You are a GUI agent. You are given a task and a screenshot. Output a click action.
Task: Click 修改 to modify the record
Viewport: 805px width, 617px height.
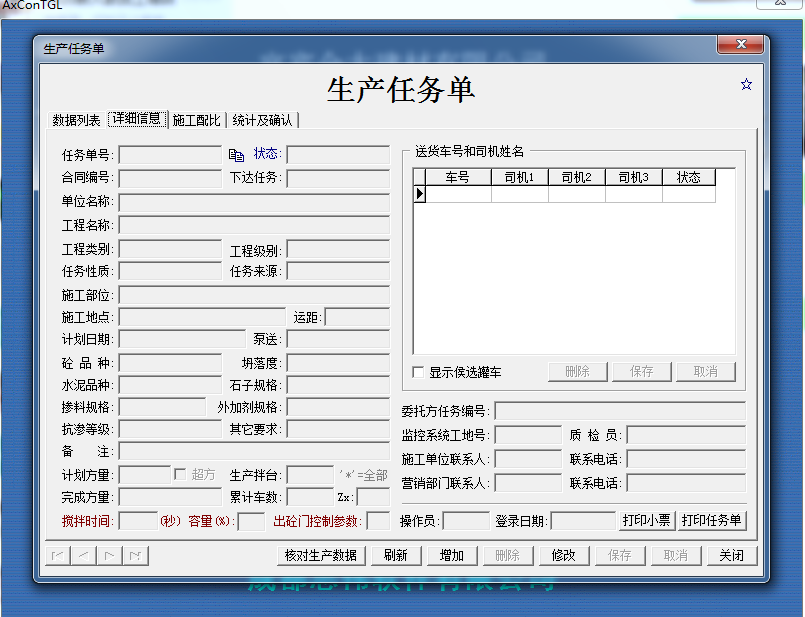point(563,554)
